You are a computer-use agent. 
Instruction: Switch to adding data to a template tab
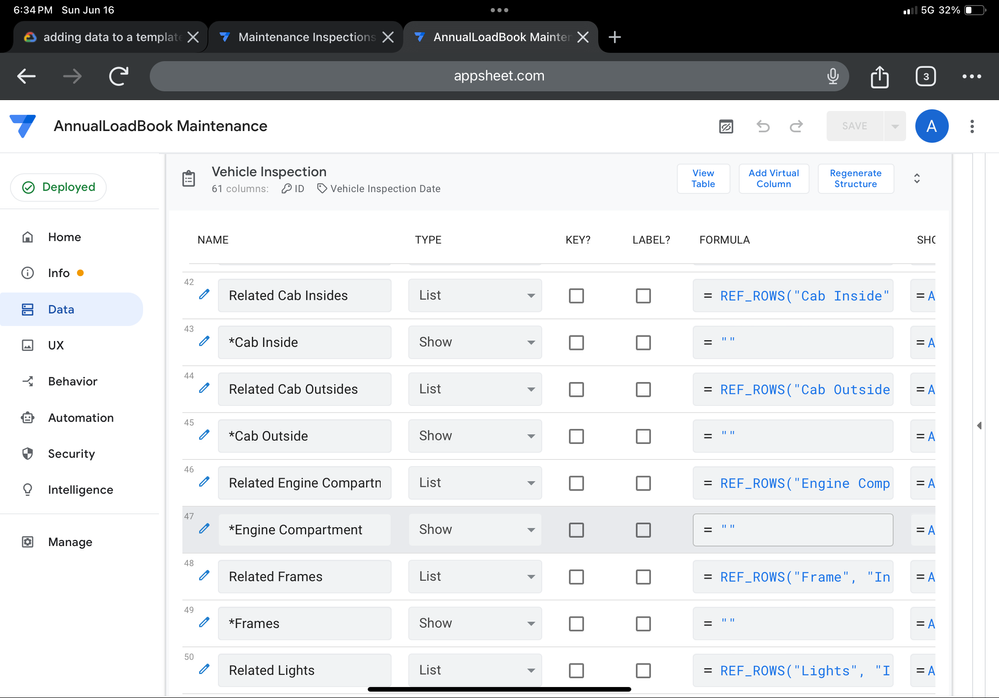pyautogui.click(x=111, y=37)
